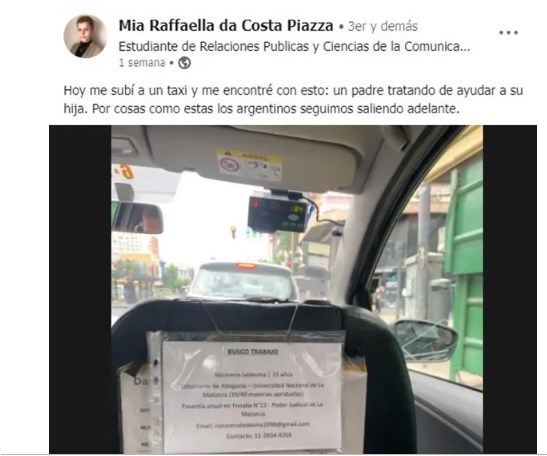Click the yellow traffic light seen through the windshield

[233, 231]
